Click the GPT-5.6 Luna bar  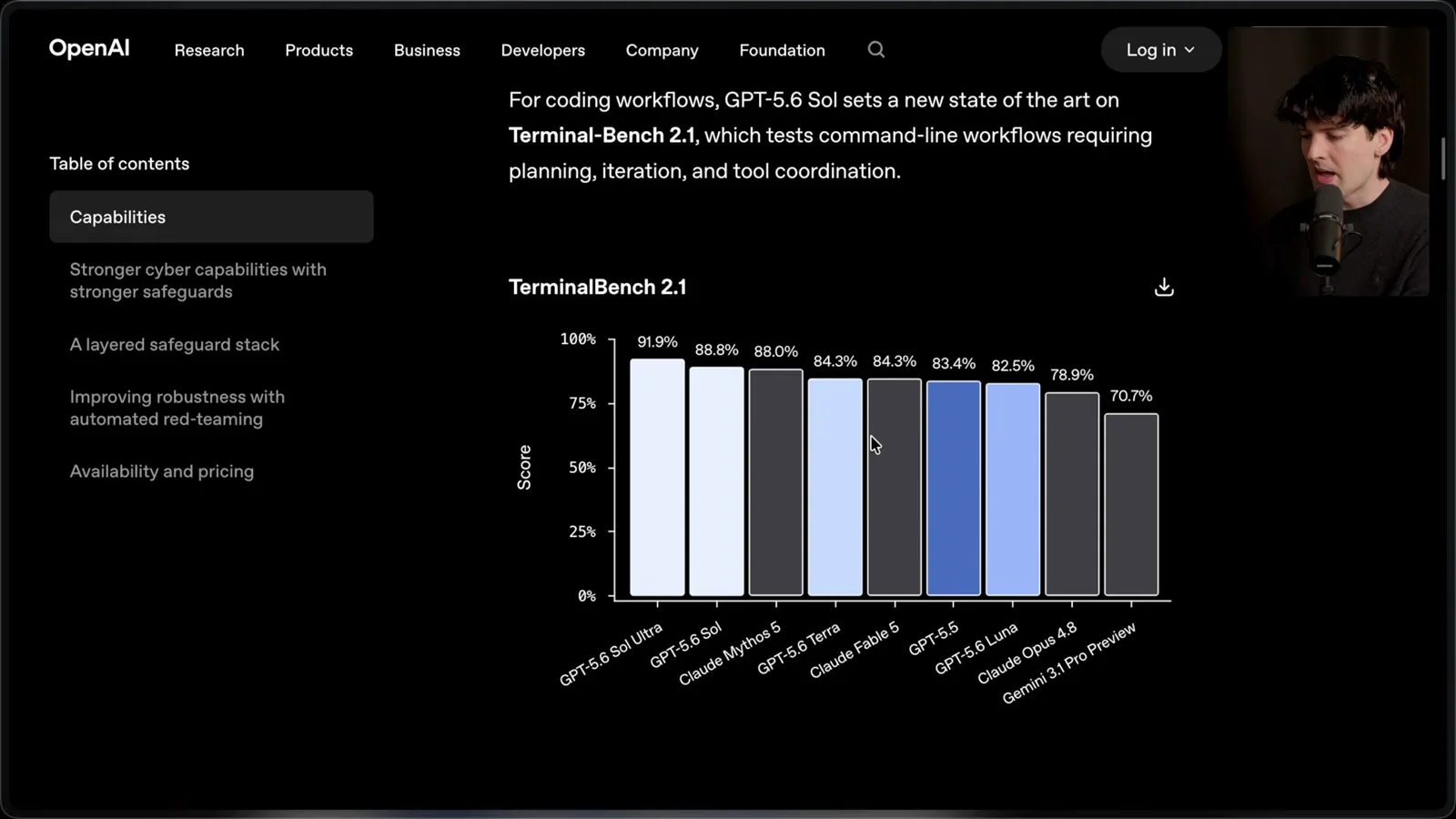tap(1013, 490)
